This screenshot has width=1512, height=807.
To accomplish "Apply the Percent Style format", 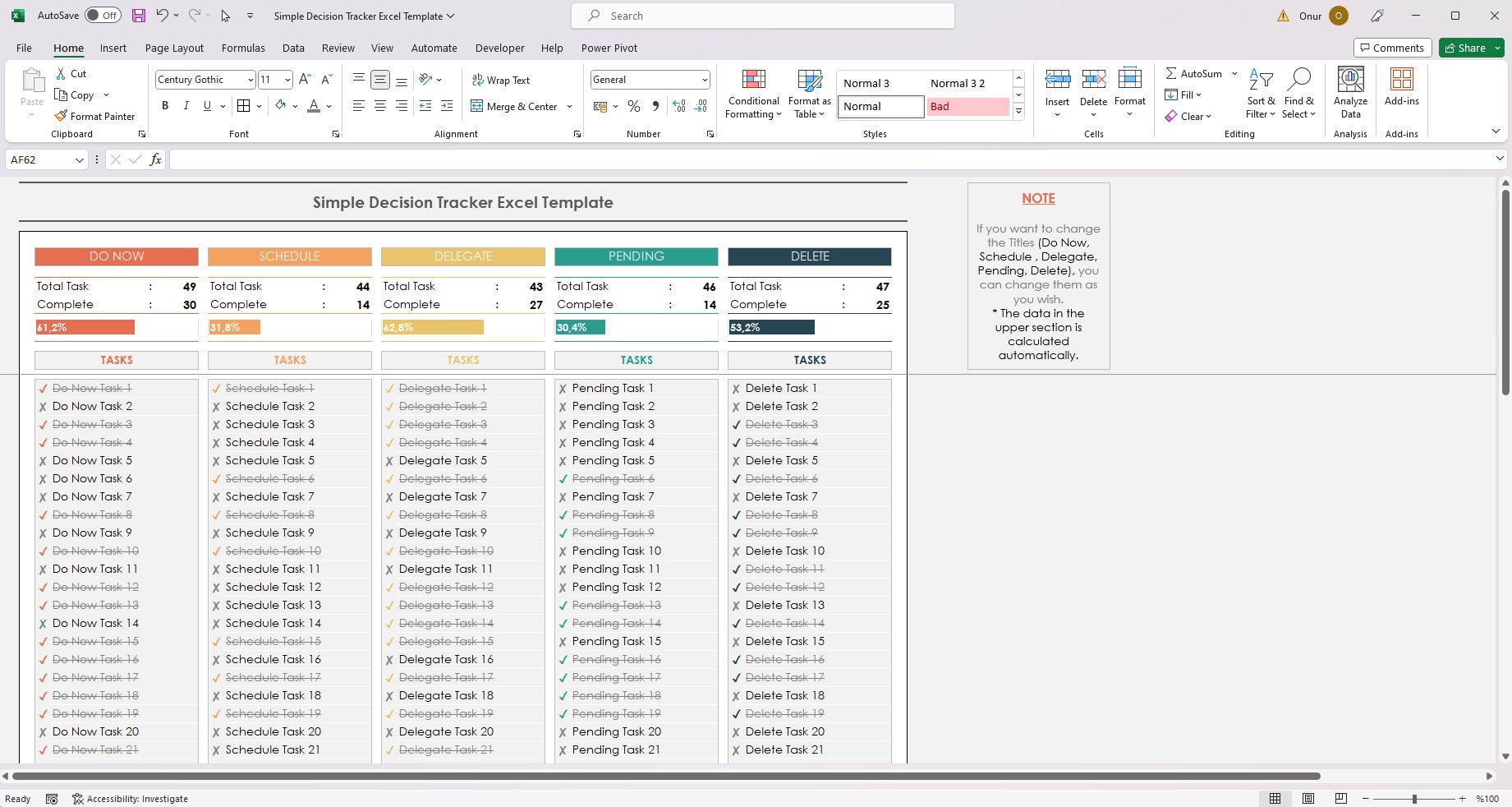I will pos(633,106).
